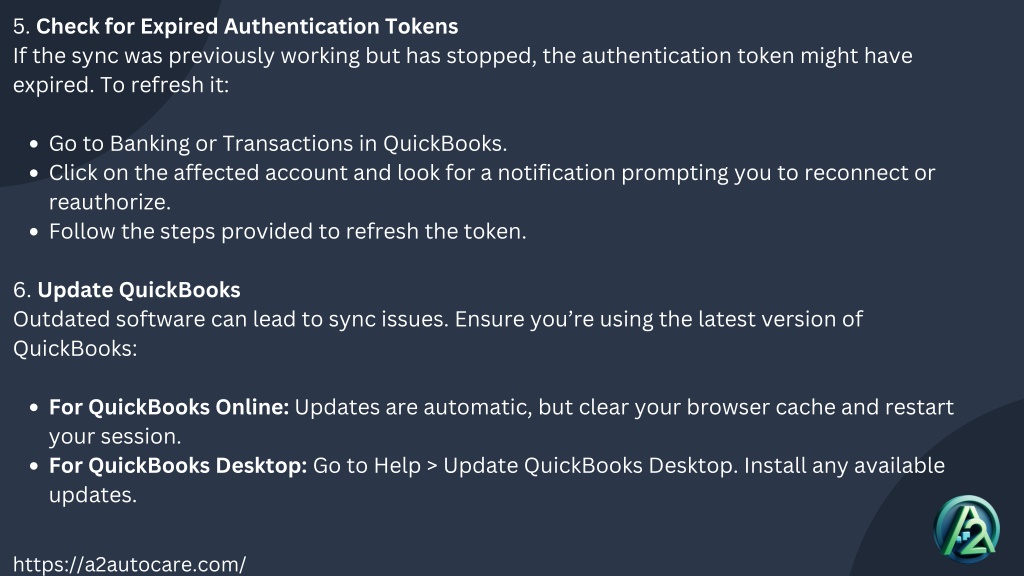
Task: Click the A2 logo icon
Action: click(x=967, y=529)
